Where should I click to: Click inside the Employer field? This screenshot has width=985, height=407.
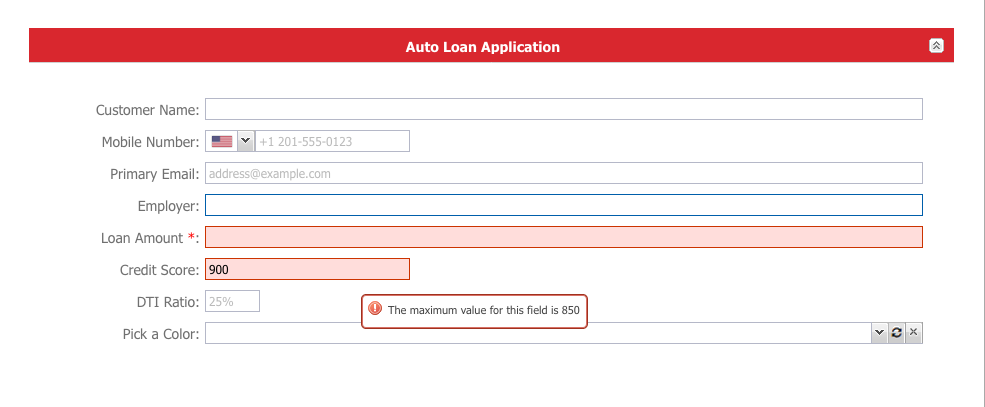(563, 205)
